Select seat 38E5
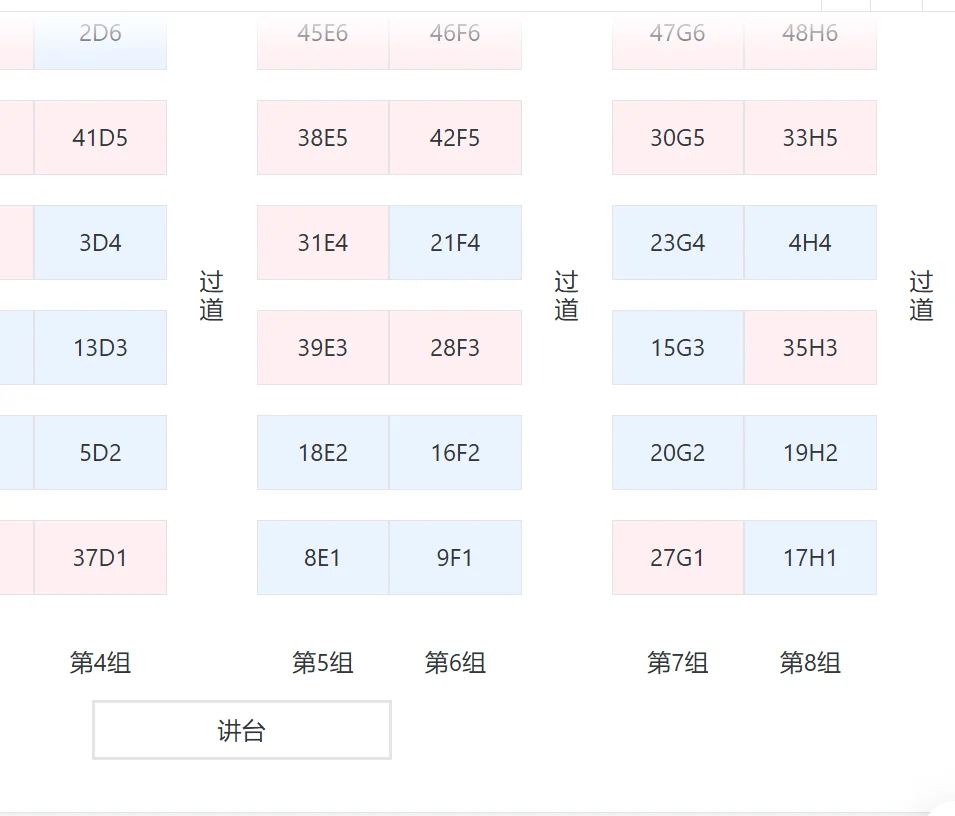Viewport: 955px width, 816px height. [323, 138]
